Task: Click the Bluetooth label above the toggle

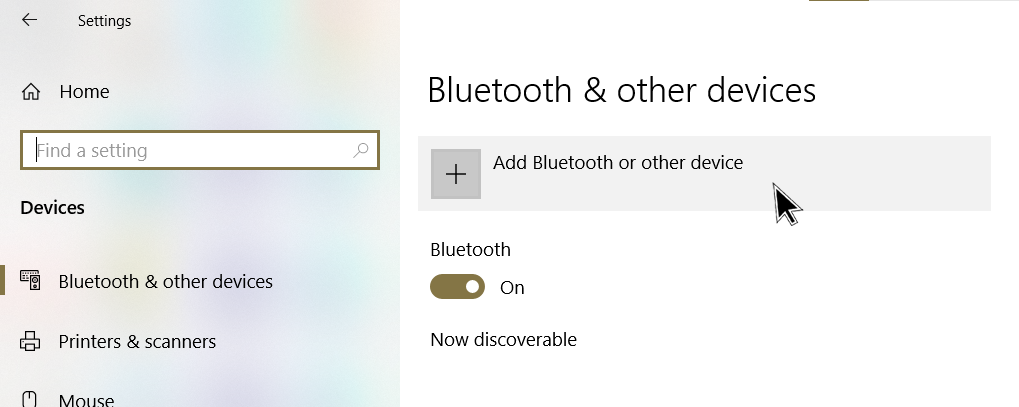Action: tap(470, 250)
